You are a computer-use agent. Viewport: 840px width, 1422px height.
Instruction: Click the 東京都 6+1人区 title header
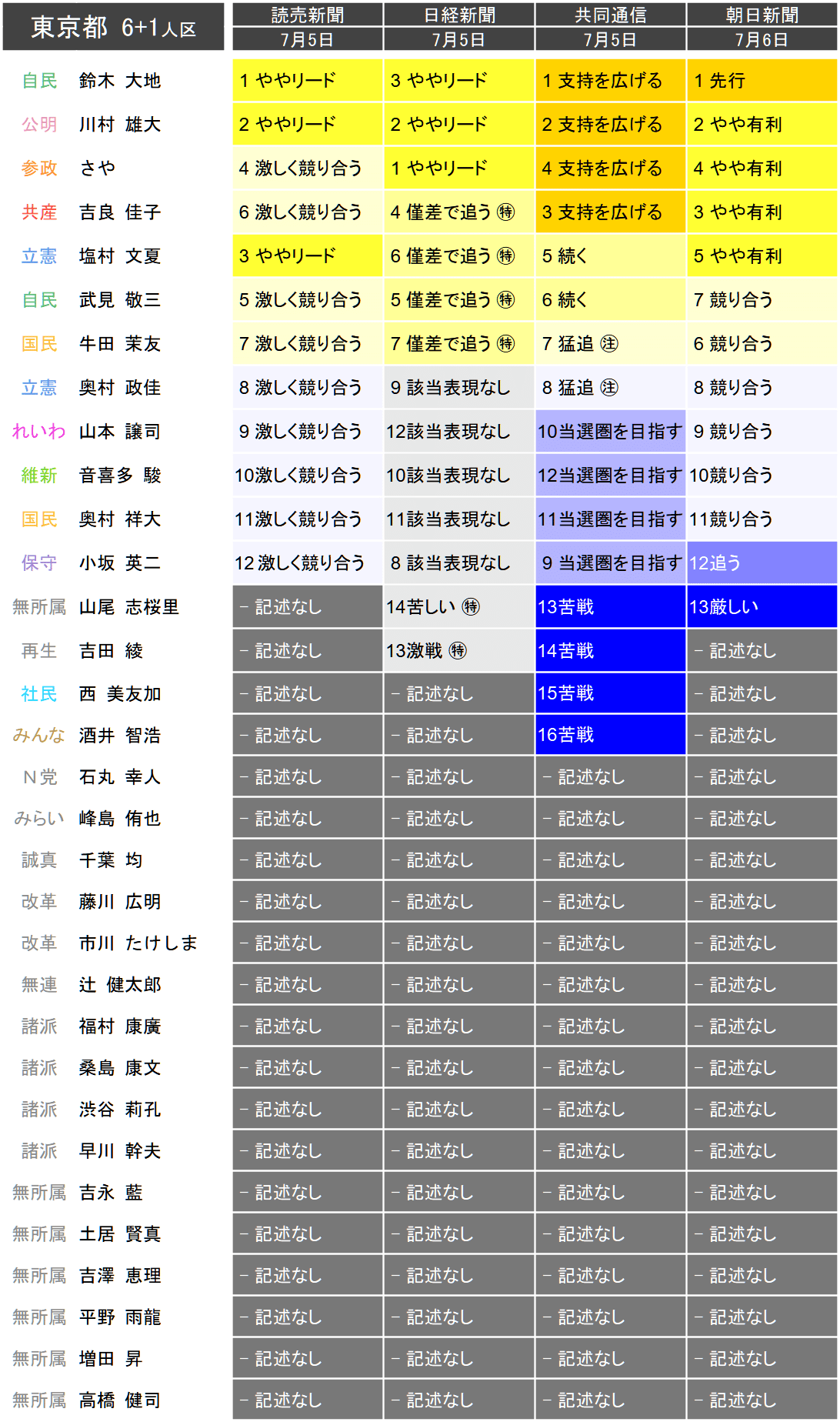(113, 28)
